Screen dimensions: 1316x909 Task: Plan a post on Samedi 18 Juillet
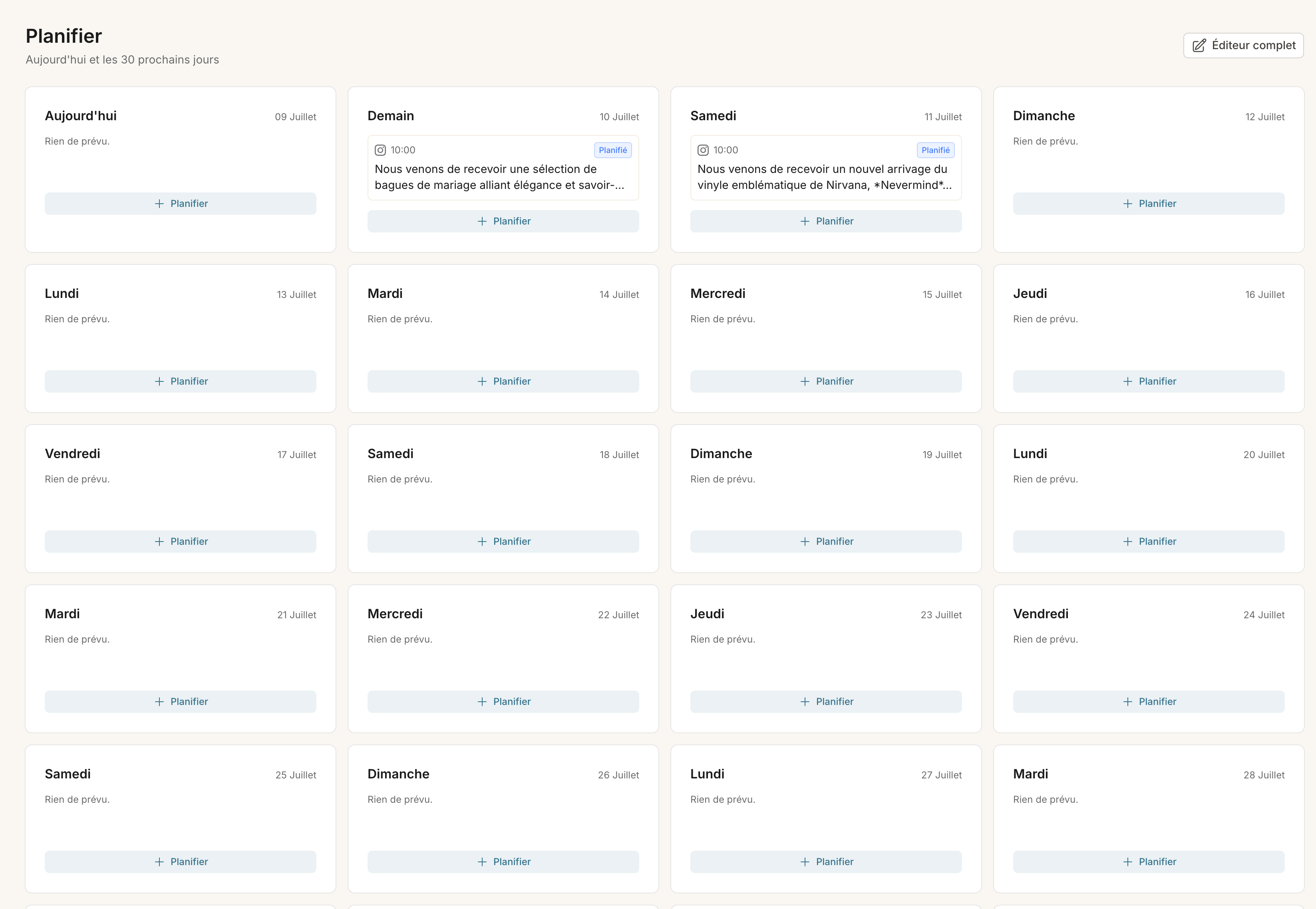point(503,542)
